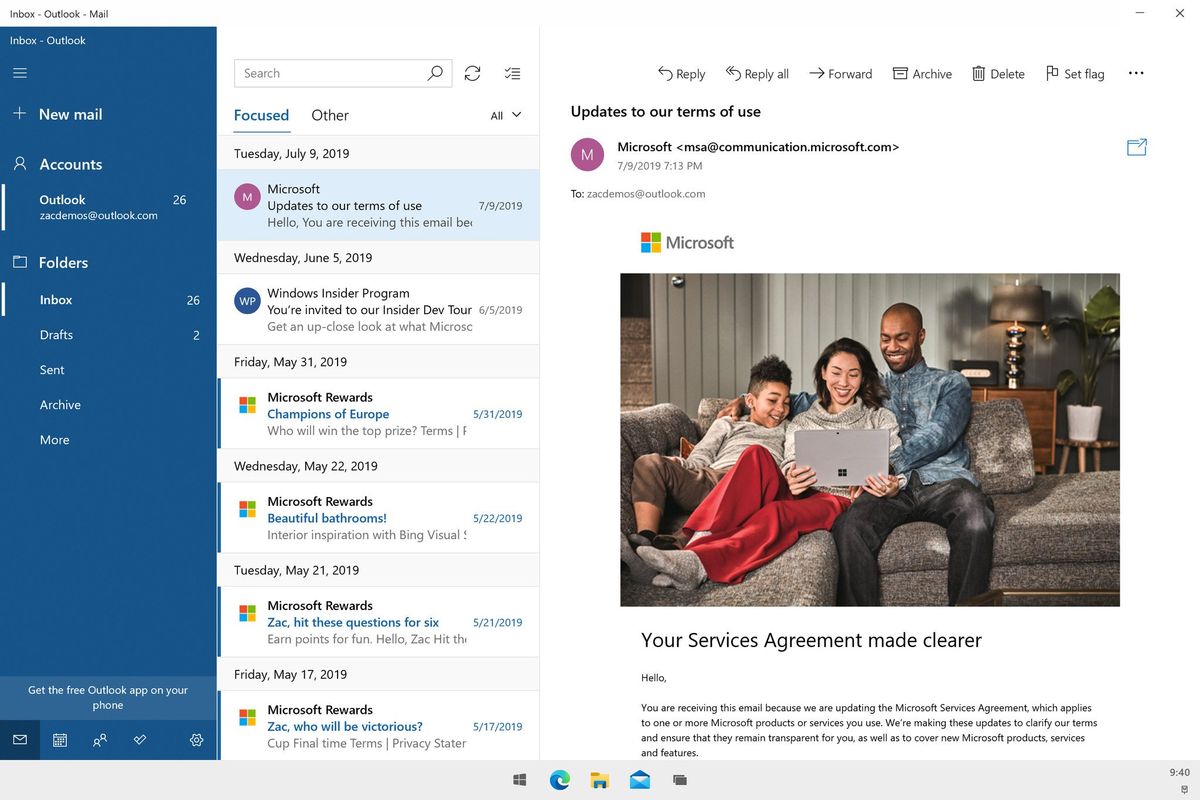Delete the open email
The image size is (1200, 800).
998,73
